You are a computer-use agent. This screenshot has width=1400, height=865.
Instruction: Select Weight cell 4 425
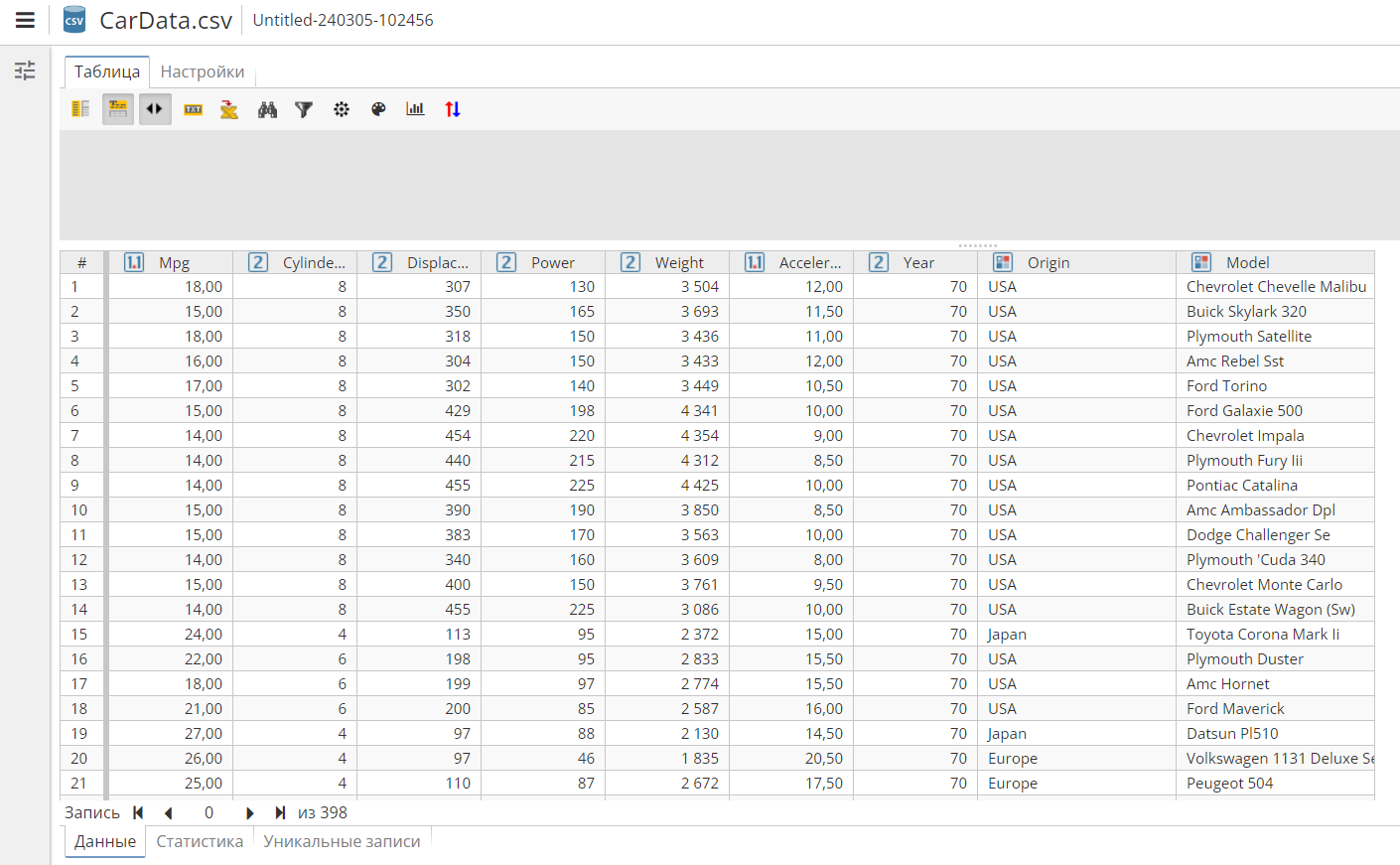click(x=667, y=485)
